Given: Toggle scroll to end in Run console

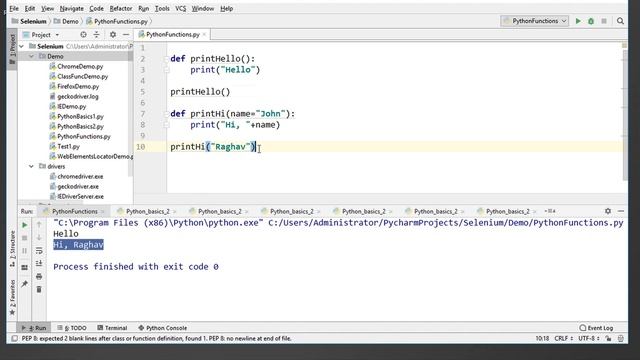Looking at the screenshot, I should [x=39, y=263].
